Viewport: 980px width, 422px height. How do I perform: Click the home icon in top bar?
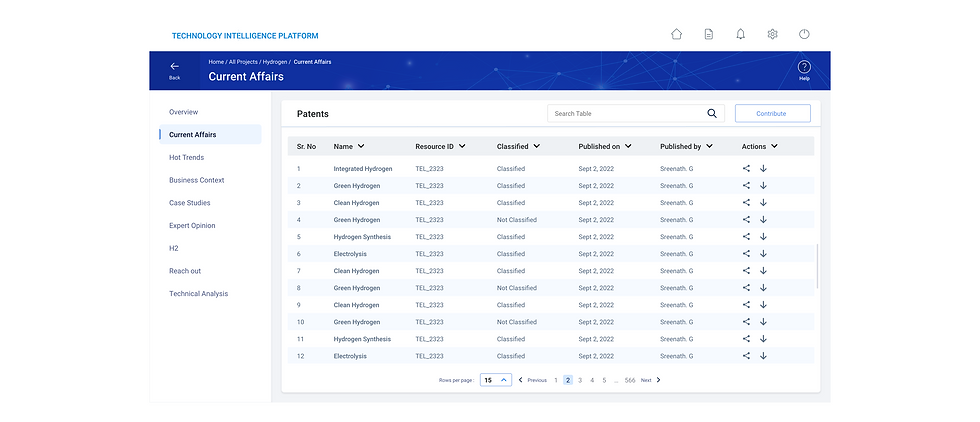[x=676, y=34]
